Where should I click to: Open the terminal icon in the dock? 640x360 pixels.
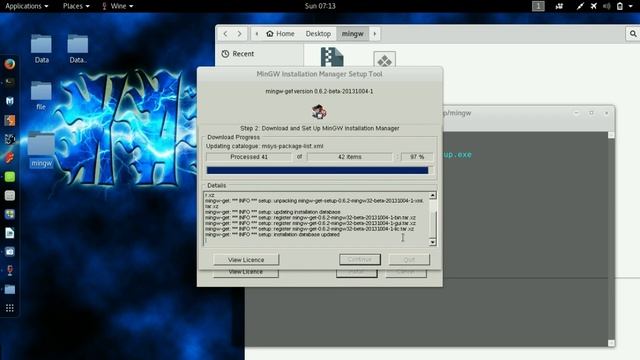pos(10,82)
